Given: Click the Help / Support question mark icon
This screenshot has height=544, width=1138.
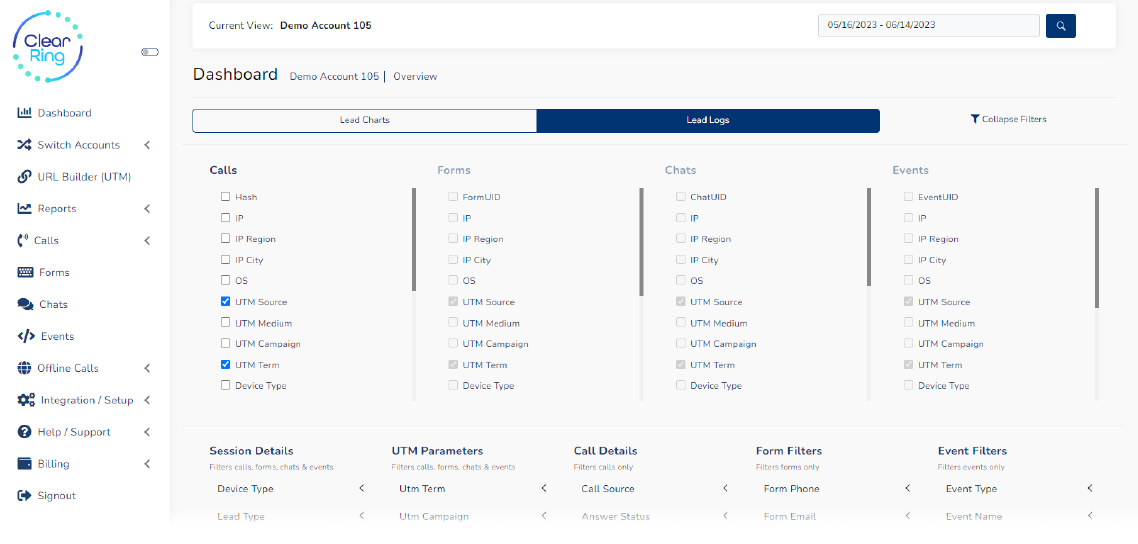Looking at the screenshot, I should point(25,432).
